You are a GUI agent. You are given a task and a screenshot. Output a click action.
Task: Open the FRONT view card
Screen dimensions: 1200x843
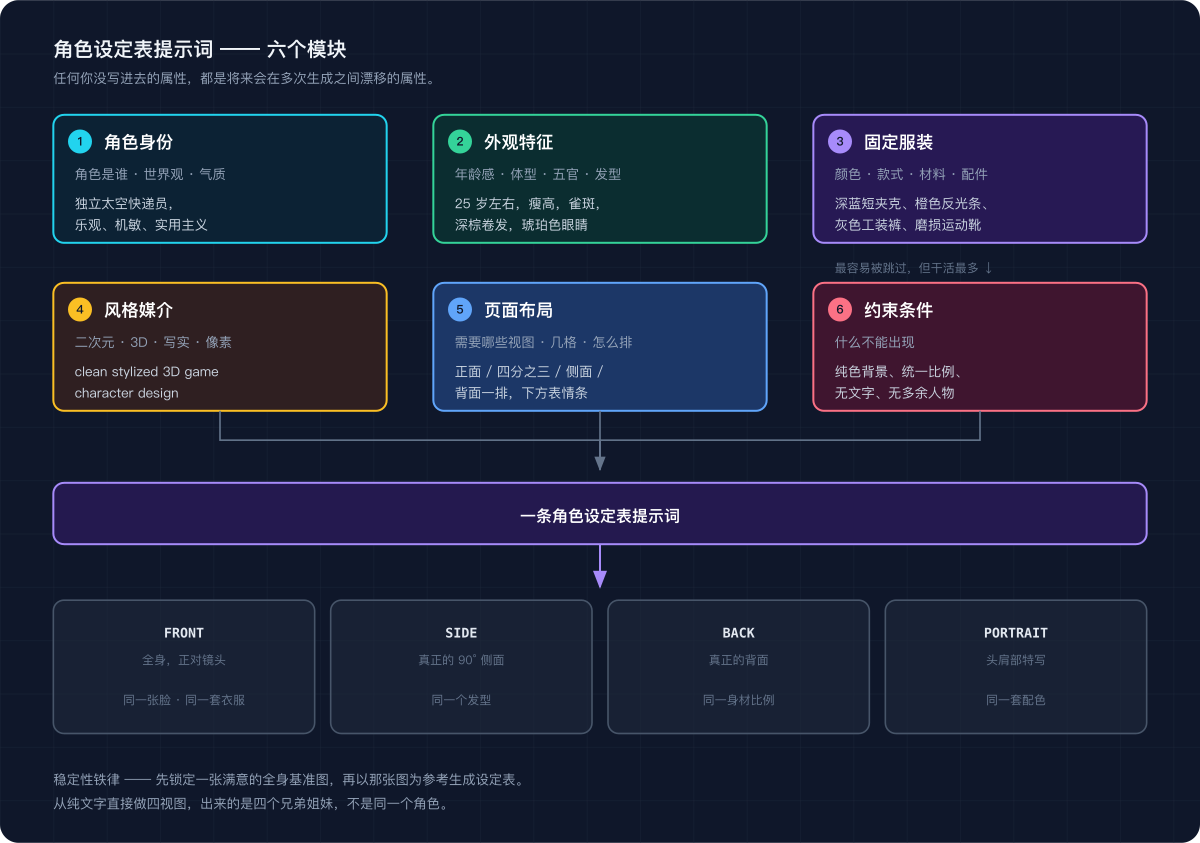[184, 667]
